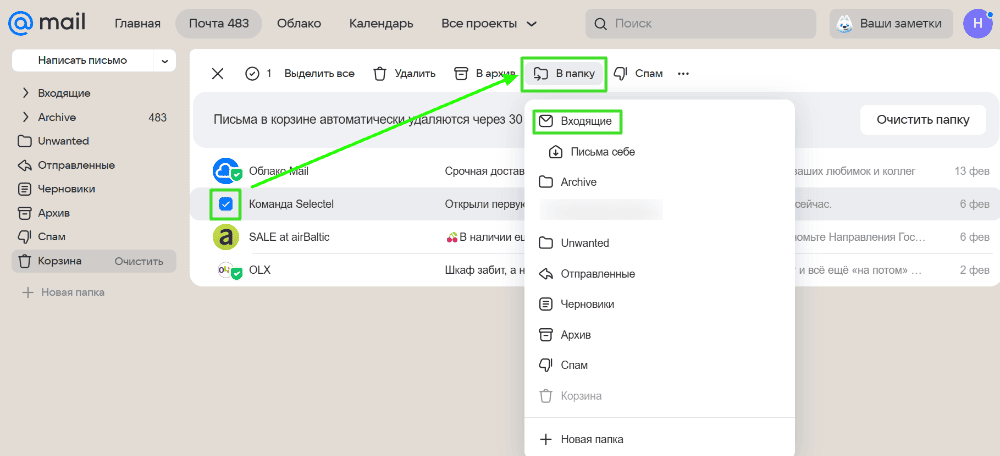The width and height of the screenshot is (1000, 456).
Task: Go to the Главная tab
Action: click(137, 24)
